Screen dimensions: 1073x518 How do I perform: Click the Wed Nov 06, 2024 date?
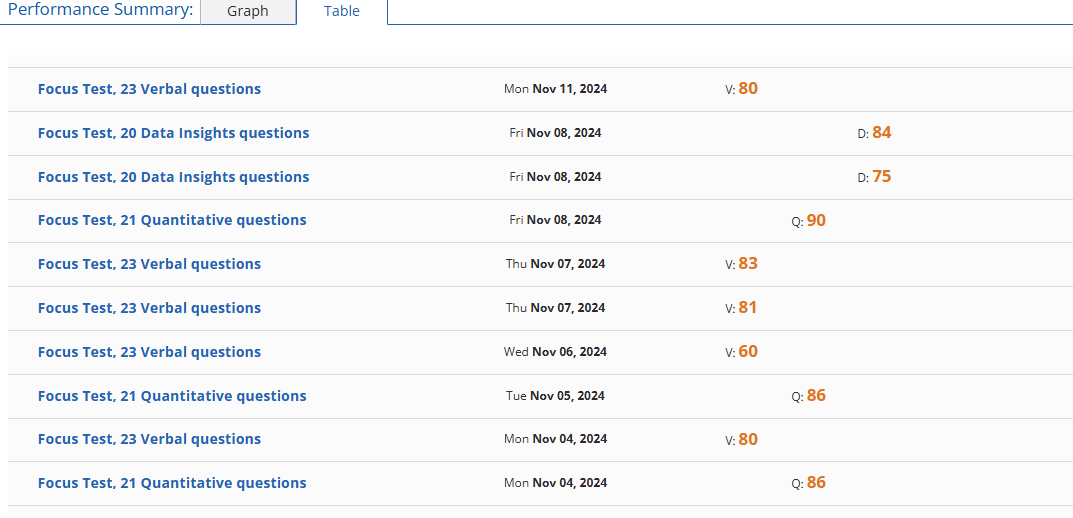tap(555, 352)
